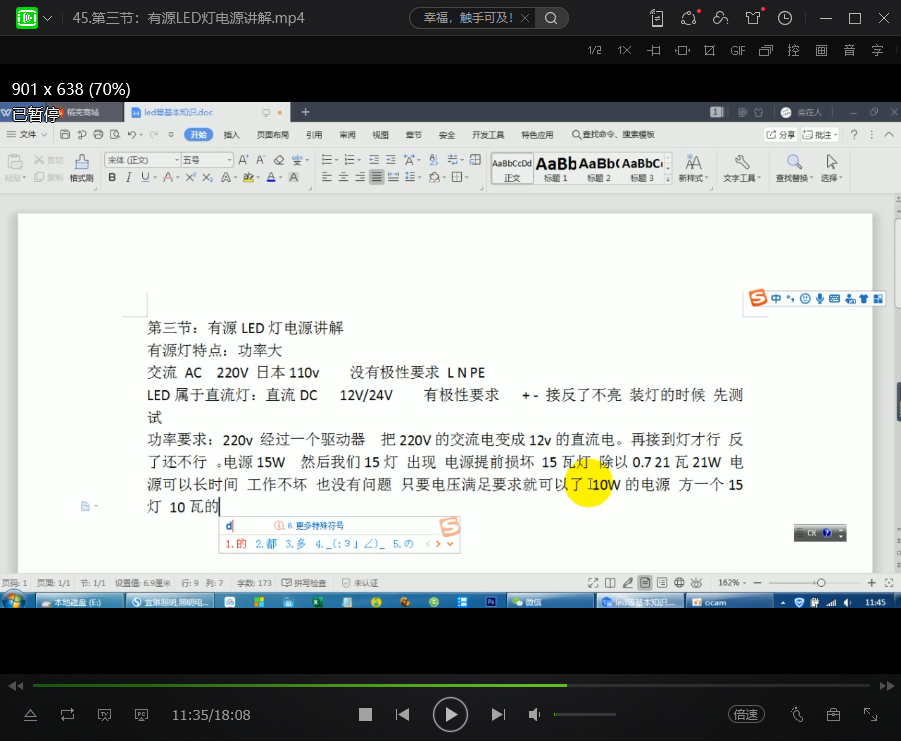Click the eject open-file icon

(30, 714)
